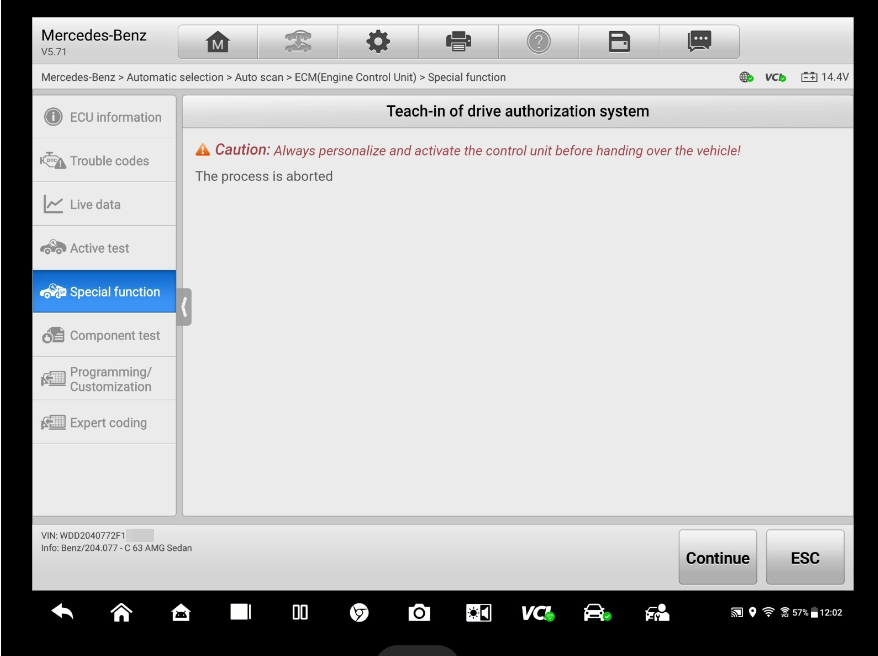878x656 pixels.
Task: Tap the location pin status icon
Action: tap(753, 612)
